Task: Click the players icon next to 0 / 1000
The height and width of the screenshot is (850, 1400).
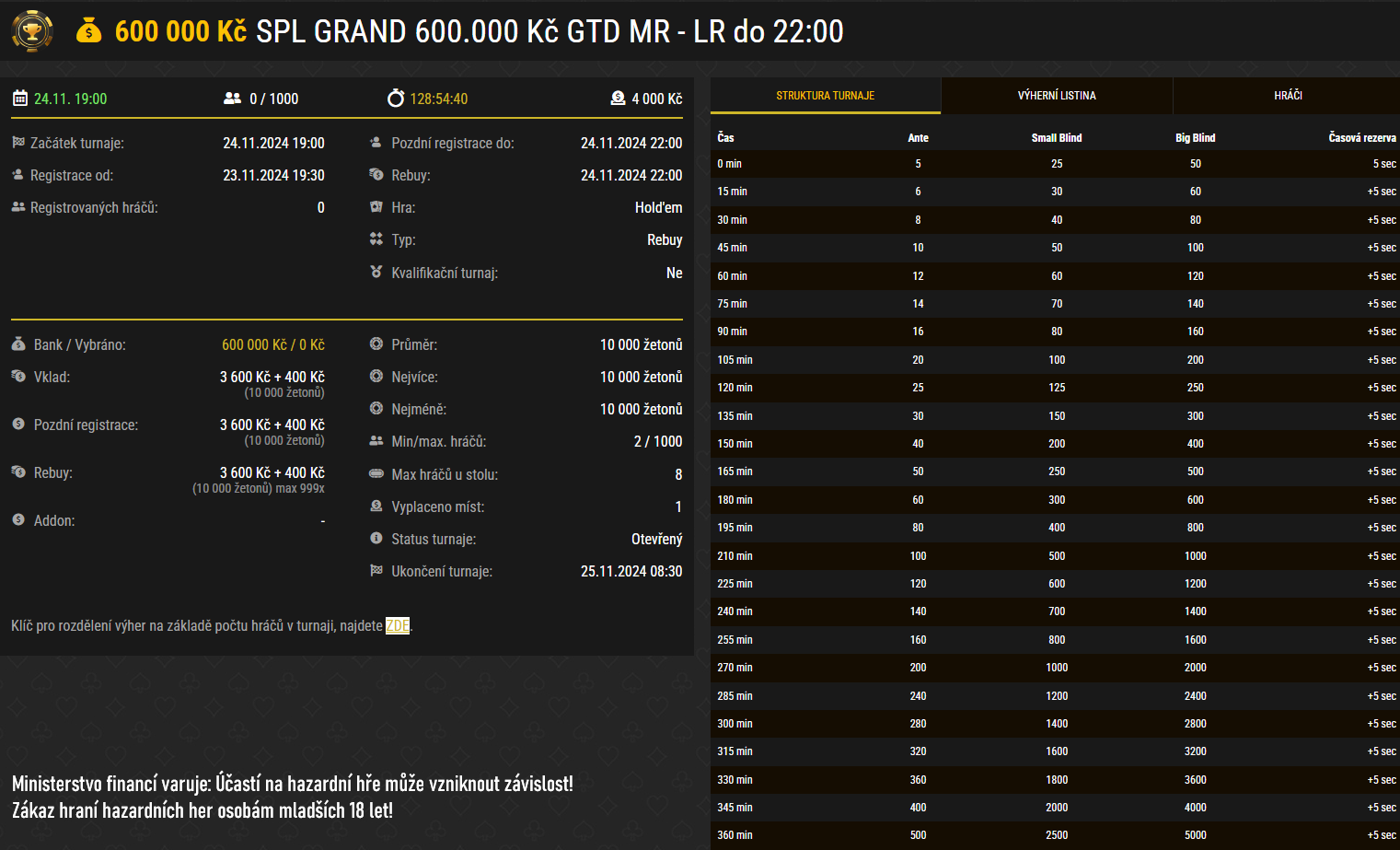Action: pos(232,99)
